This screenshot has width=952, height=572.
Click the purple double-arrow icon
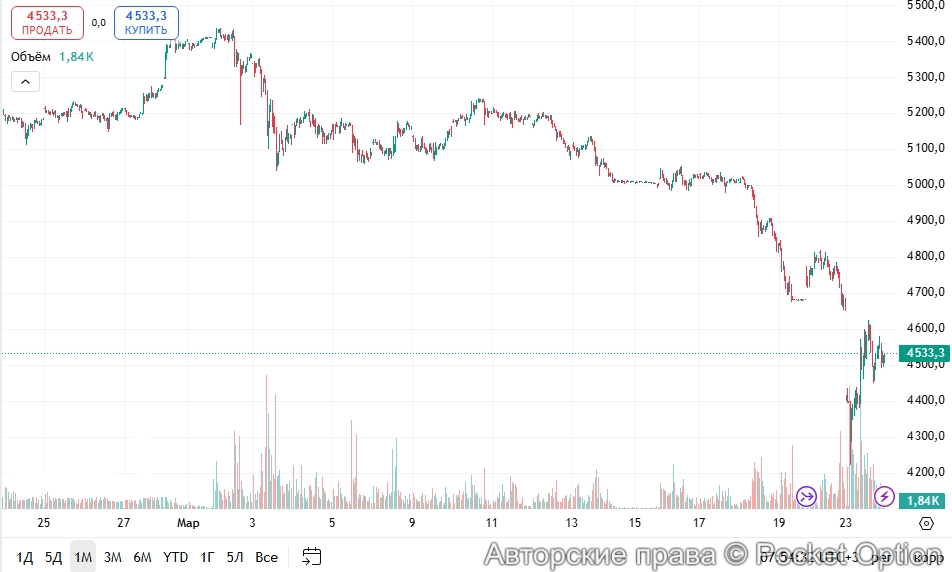point(806,496)
